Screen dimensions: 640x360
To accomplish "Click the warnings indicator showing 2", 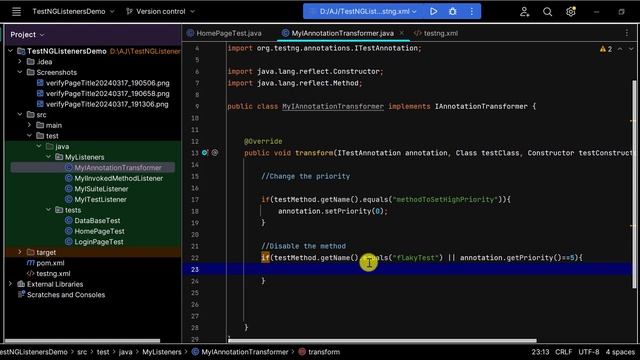I will tap(606, 49).
